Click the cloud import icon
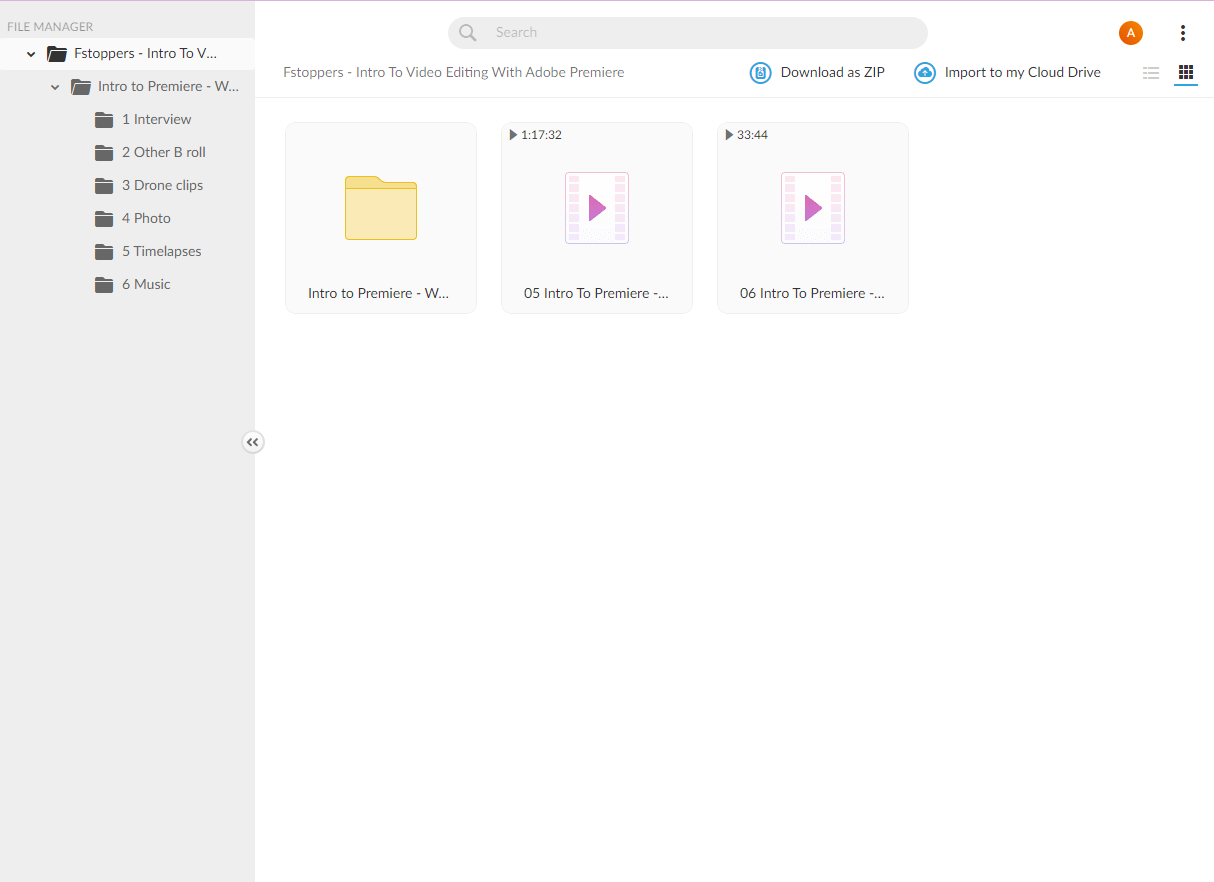 [x=925, y=73]
